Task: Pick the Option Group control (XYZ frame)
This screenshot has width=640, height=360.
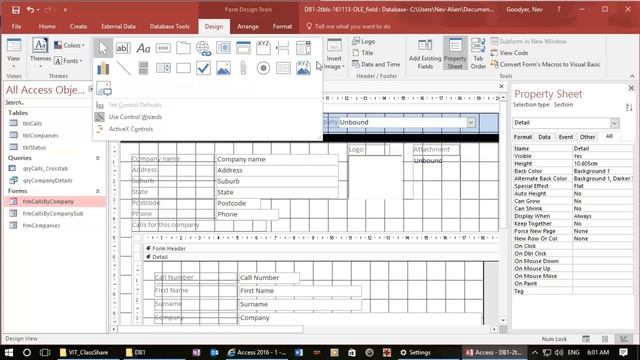Action: (263, 48)
